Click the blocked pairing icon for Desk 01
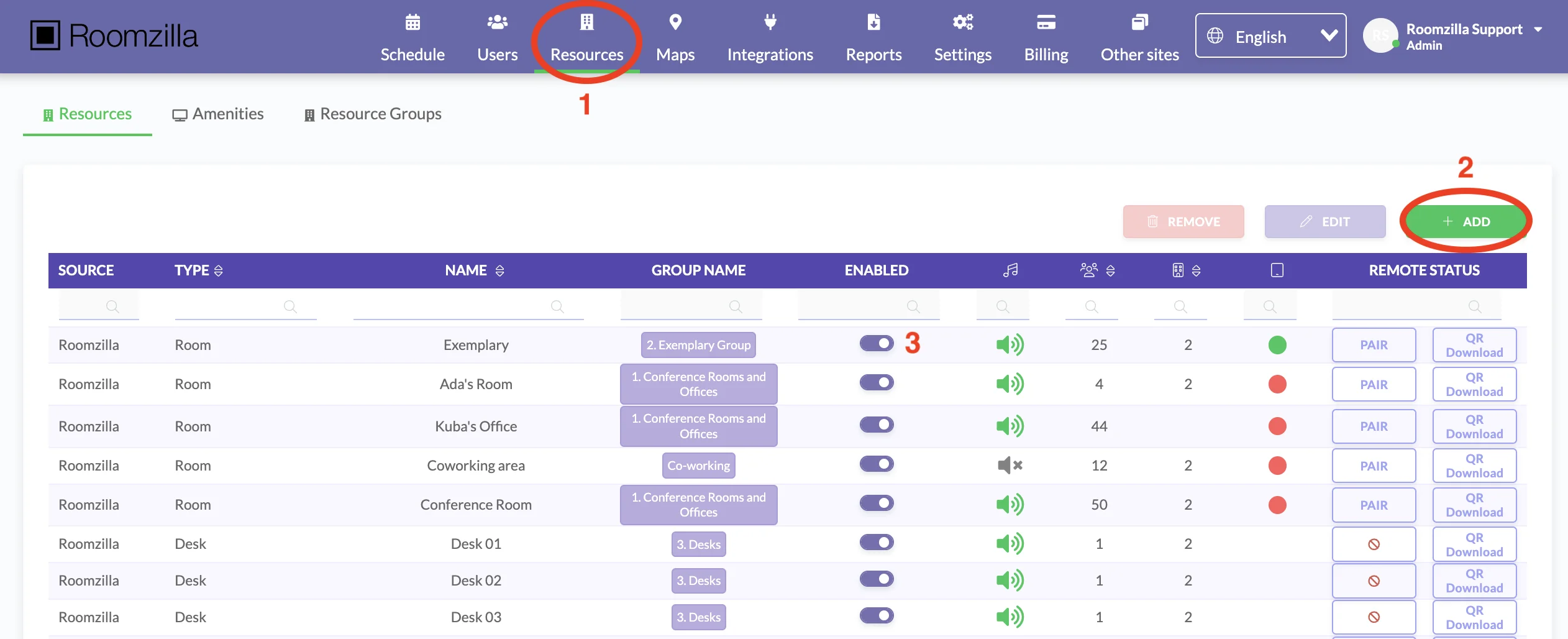1568x639 pixels. tap(1374, 545)
